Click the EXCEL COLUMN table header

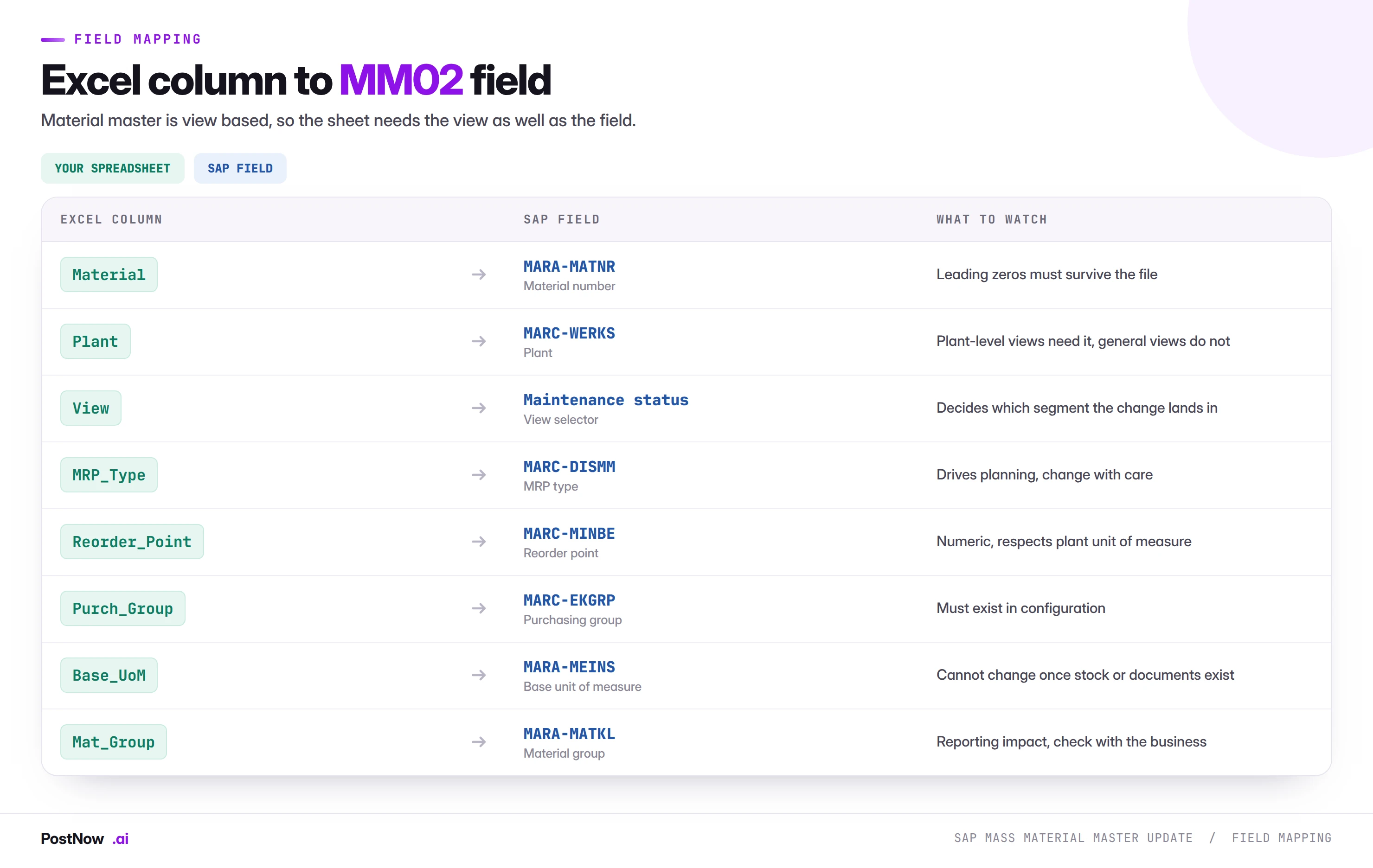(x=111, y=219)
